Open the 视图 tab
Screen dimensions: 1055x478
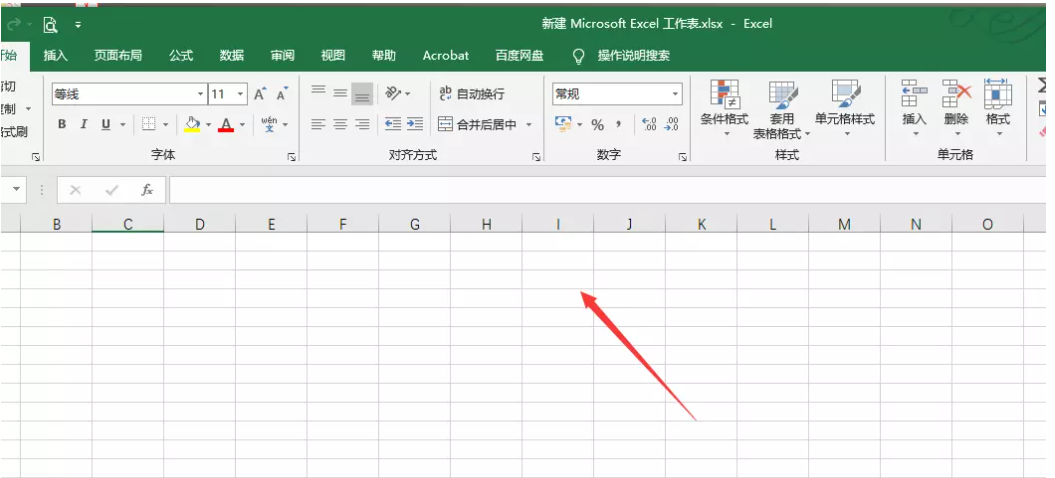click(333, 56)
